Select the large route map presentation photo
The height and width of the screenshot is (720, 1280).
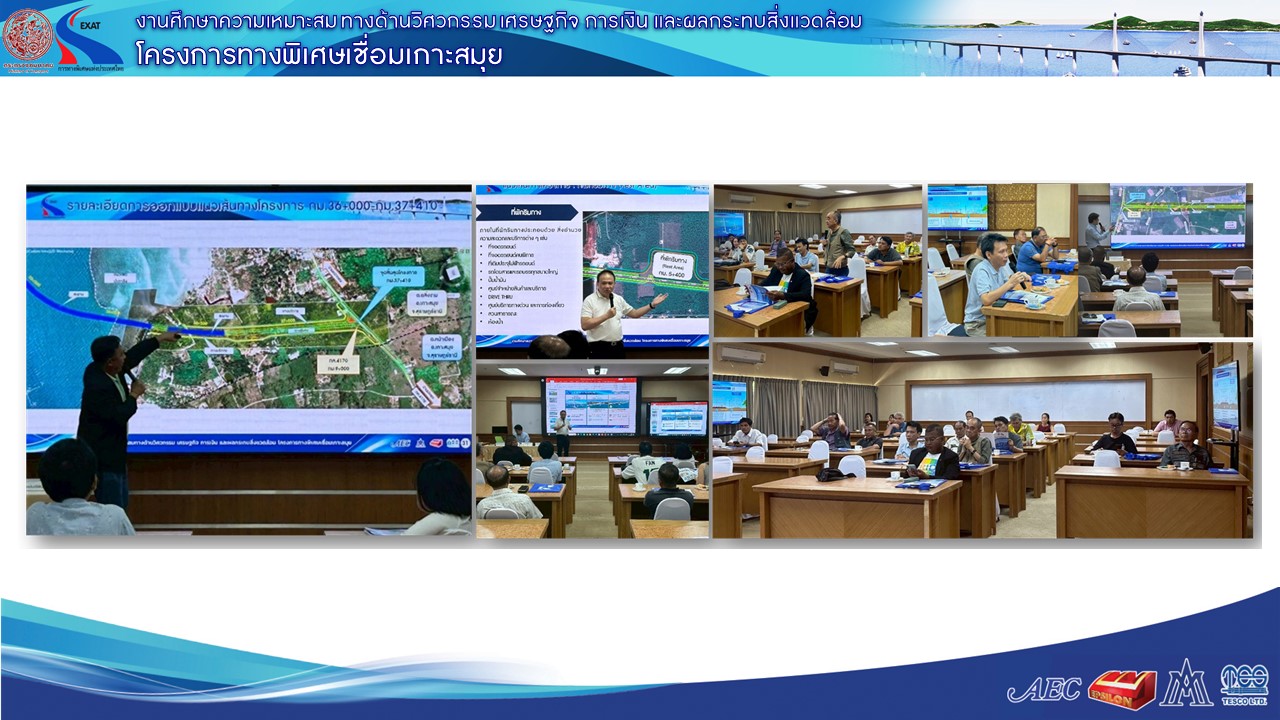coord(248,359)
